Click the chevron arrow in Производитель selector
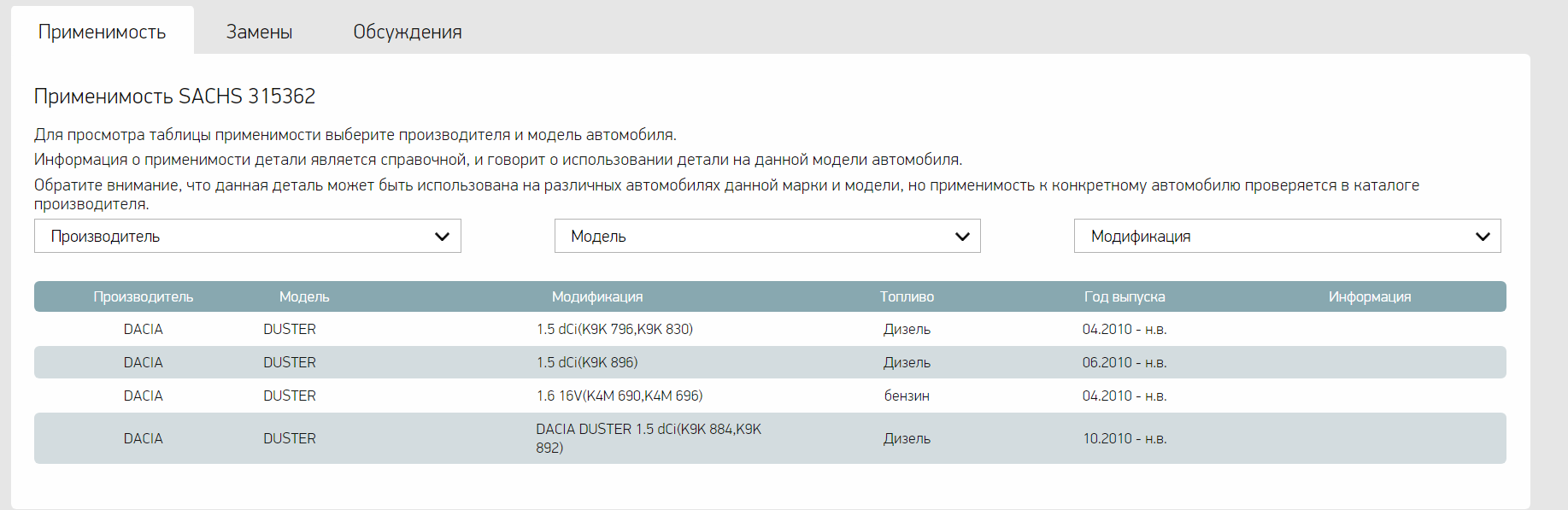 pos(442,237)
